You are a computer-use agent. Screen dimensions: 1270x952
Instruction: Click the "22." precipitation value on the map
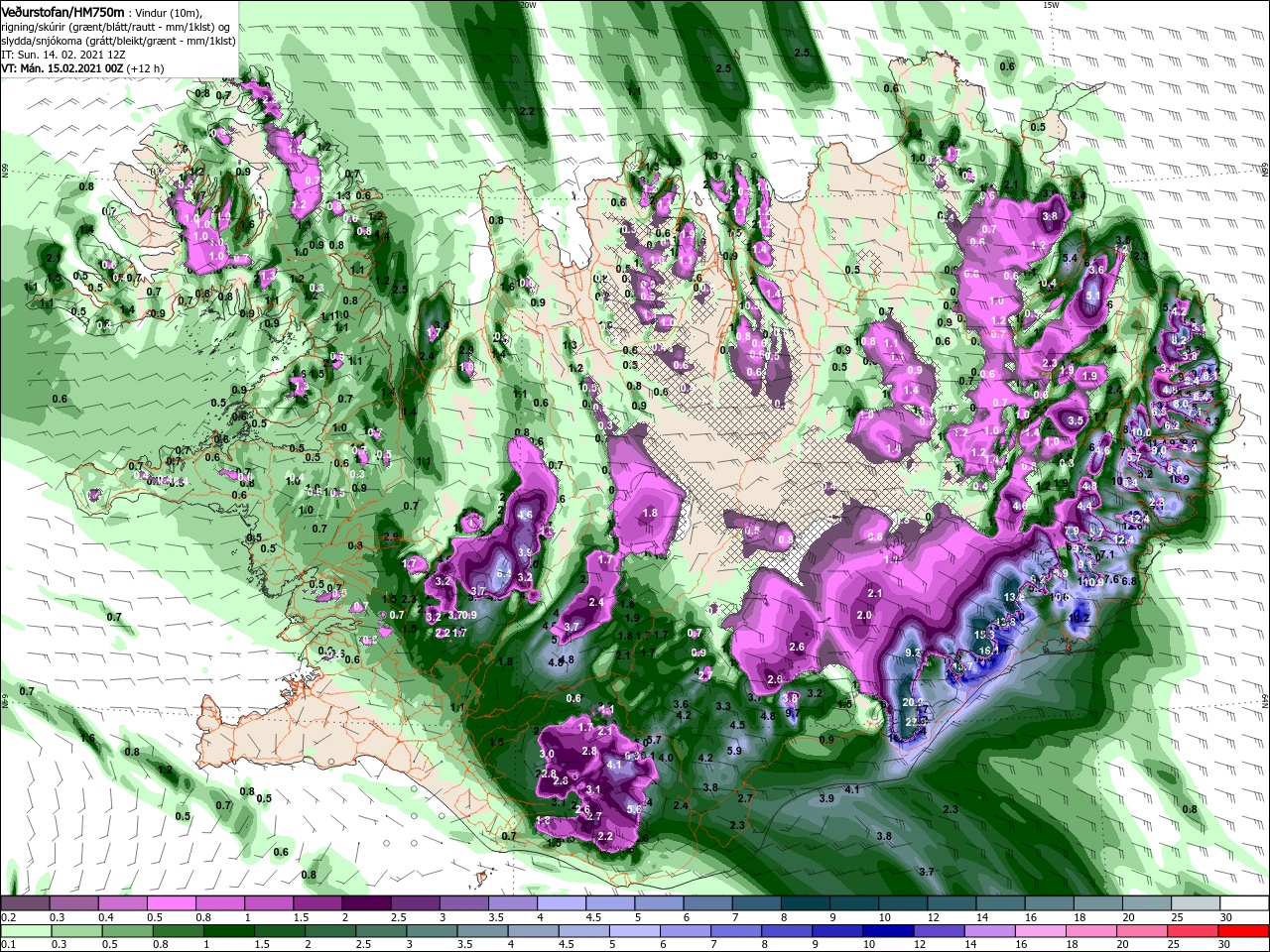coord(914,722)
